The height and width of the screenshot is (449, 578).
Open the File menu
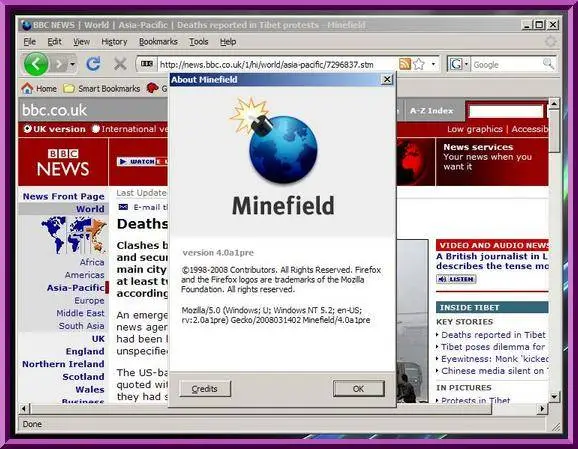[29, 42]
